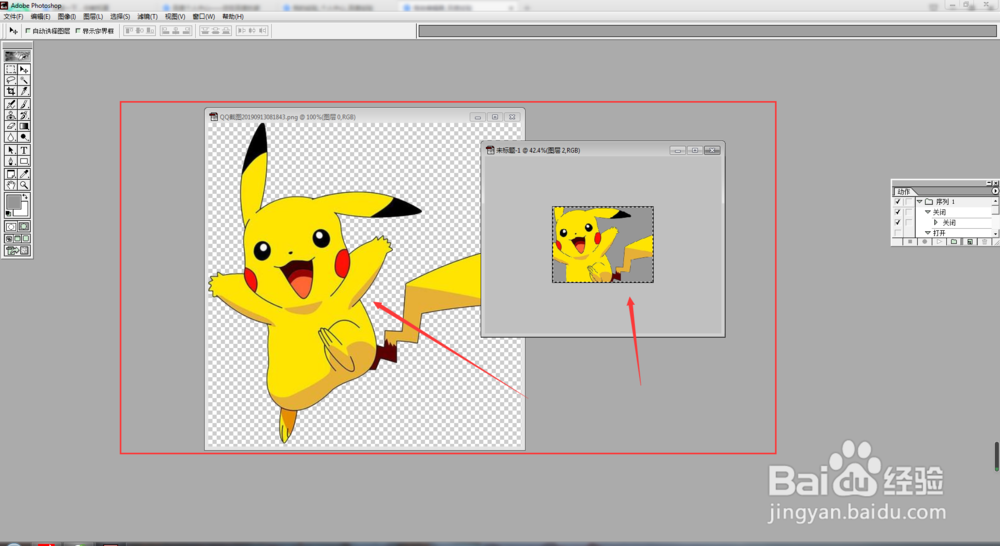Image resolution: width=1000 pixels, height=546 pixels.
Task: Select the Clone Stamp tool
Action: click(10, 115)
